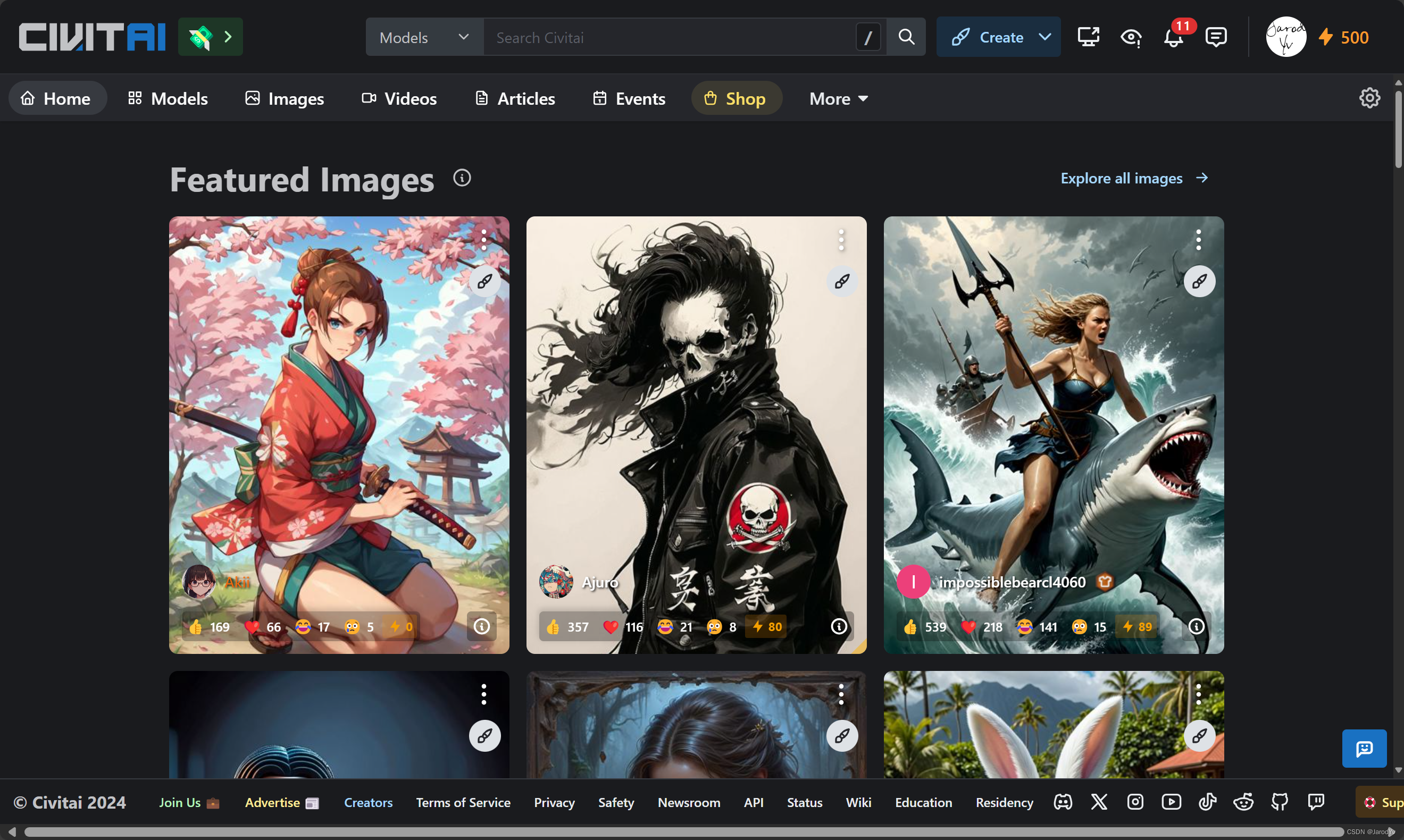Click the Search Civitai input field
1404x840 pixels.
point(668,37)
